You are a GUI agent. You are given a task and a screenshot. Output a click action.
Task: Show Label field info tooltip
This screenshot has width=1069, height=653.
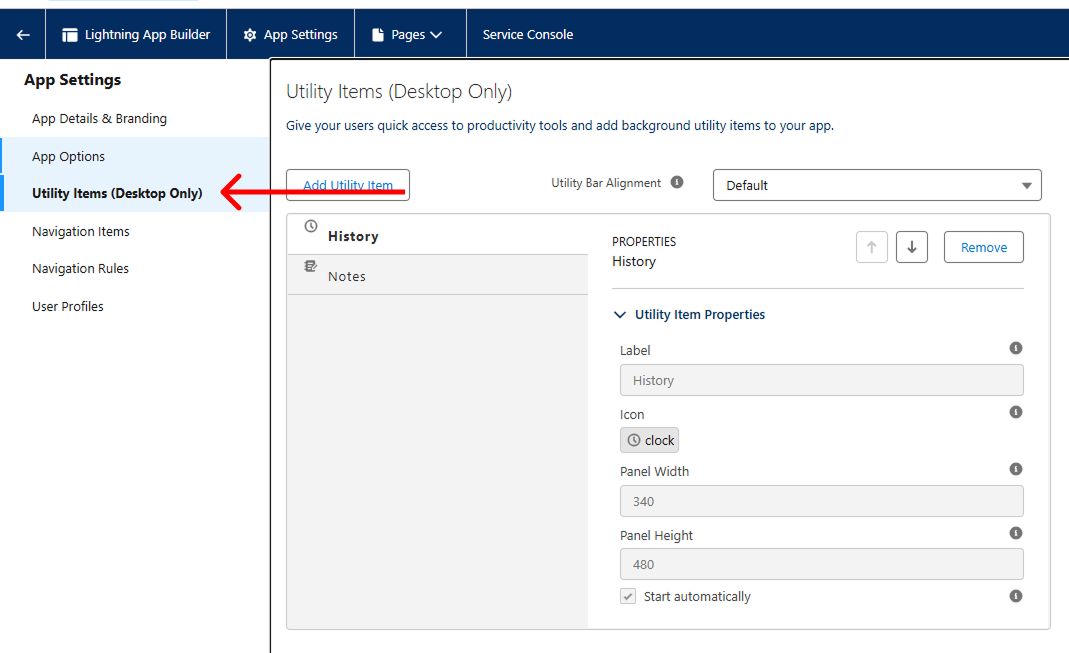[1016, 348]
